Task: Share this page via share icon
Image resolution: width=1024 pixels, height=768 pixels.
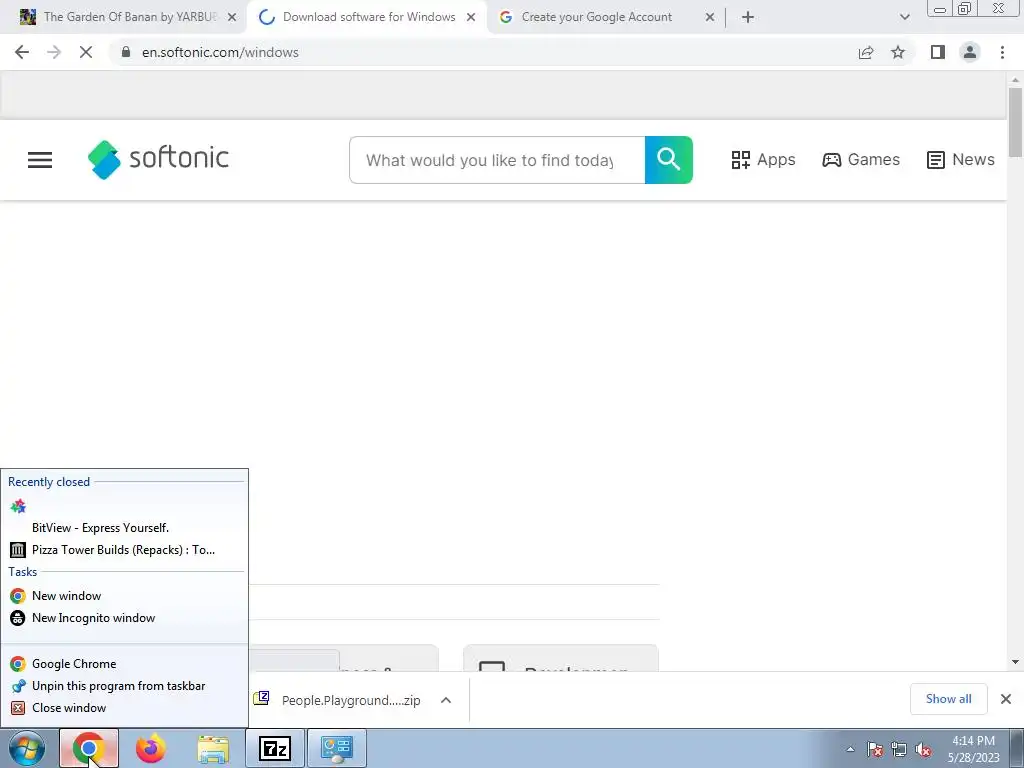Action: click(x=866, y=52)
